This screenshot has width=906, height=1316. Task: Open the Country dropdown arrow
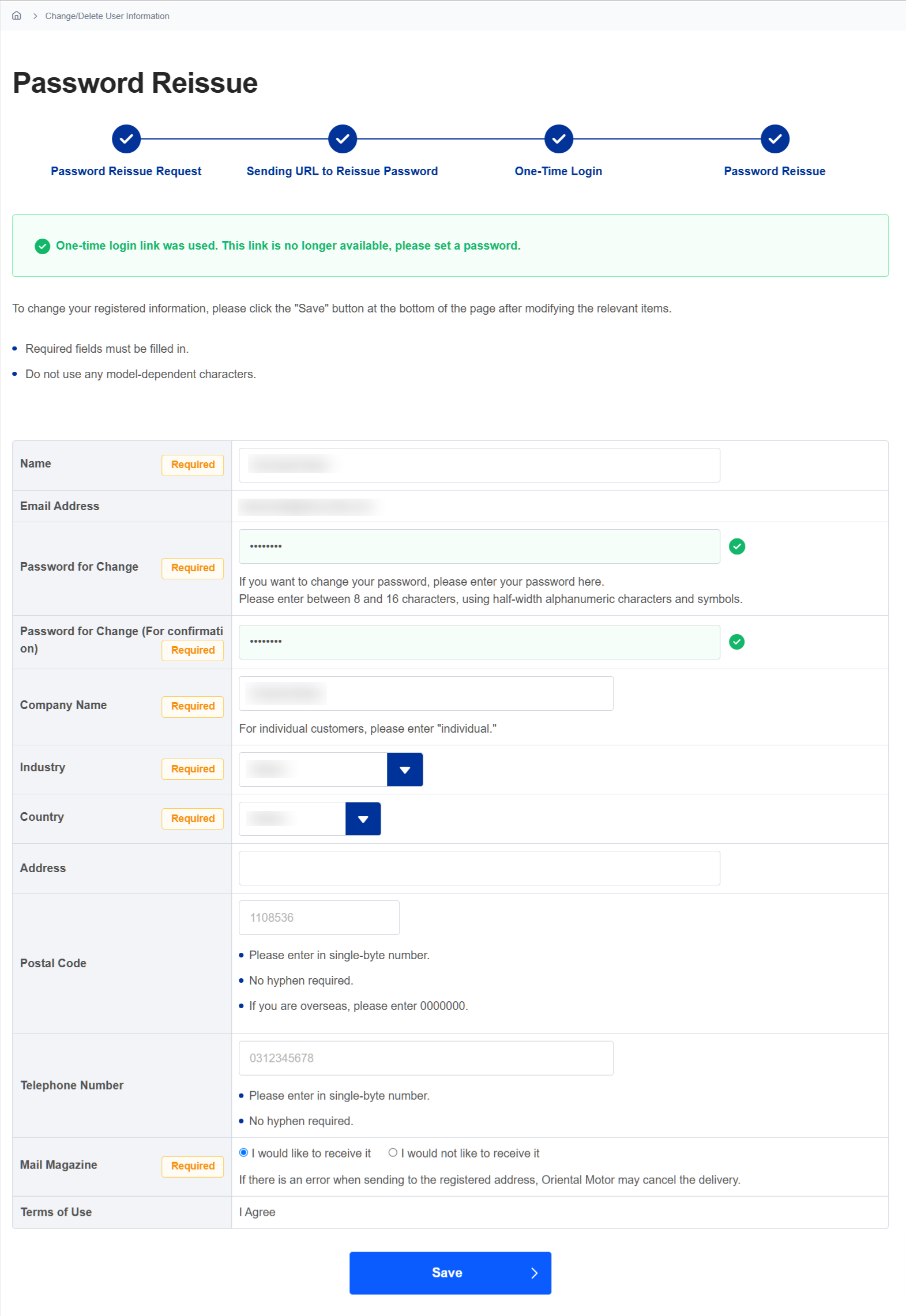click(x=363, y=819)
